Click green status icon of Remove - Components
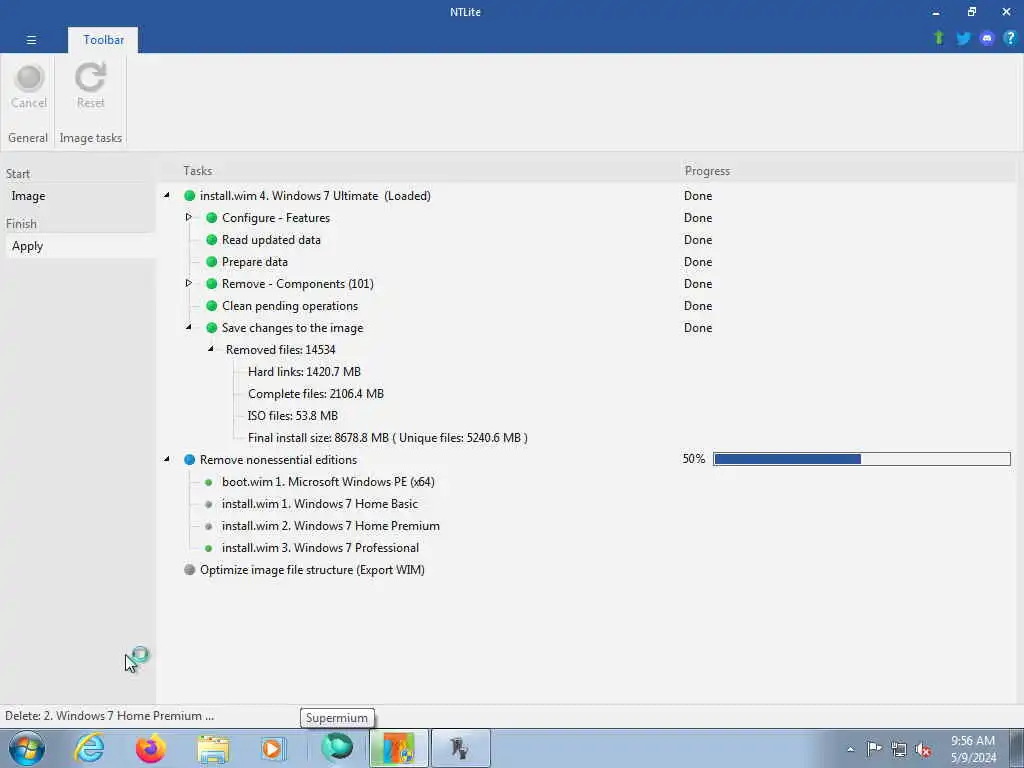 tap(212, 283)
